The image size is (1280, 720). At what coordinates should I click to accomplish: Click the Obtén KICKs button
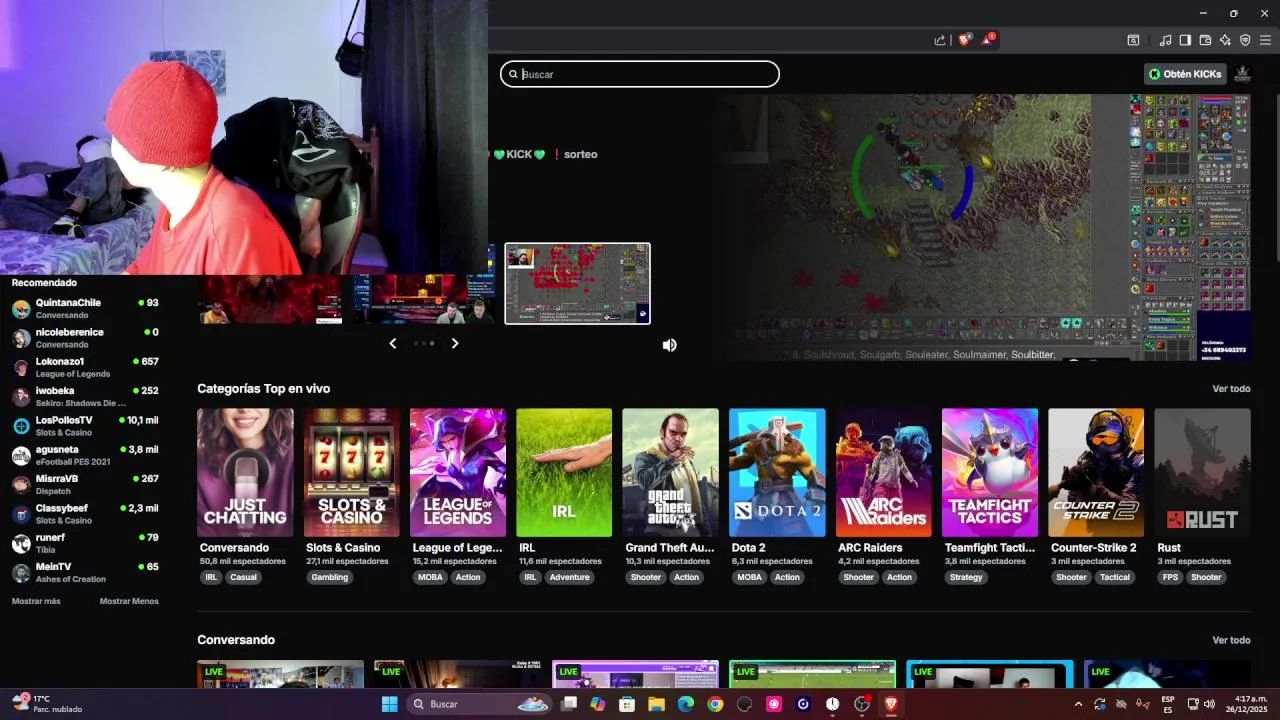click(1186, 74)
